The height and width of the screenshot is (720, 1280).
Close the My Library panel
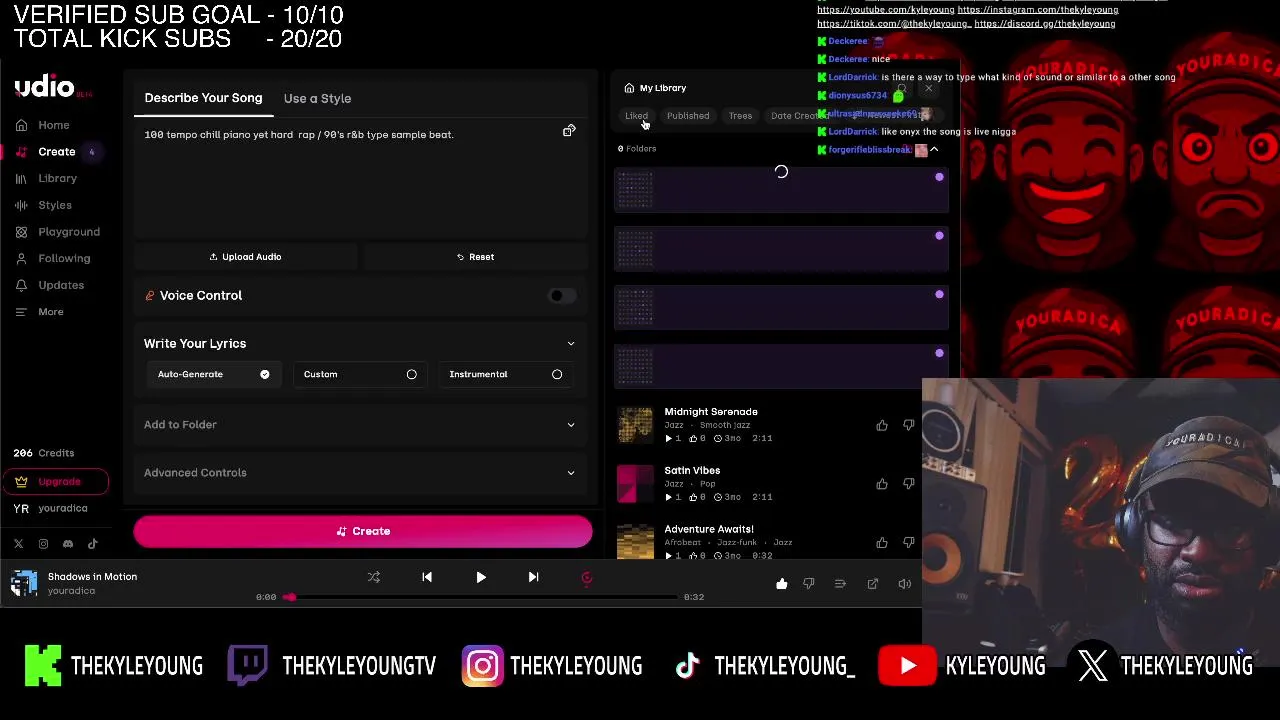929,89
